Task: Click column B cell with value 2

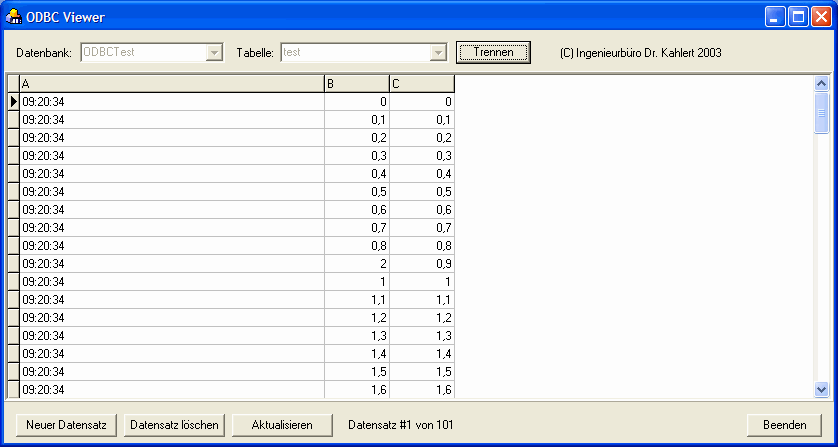Action: tap(357, 264)
